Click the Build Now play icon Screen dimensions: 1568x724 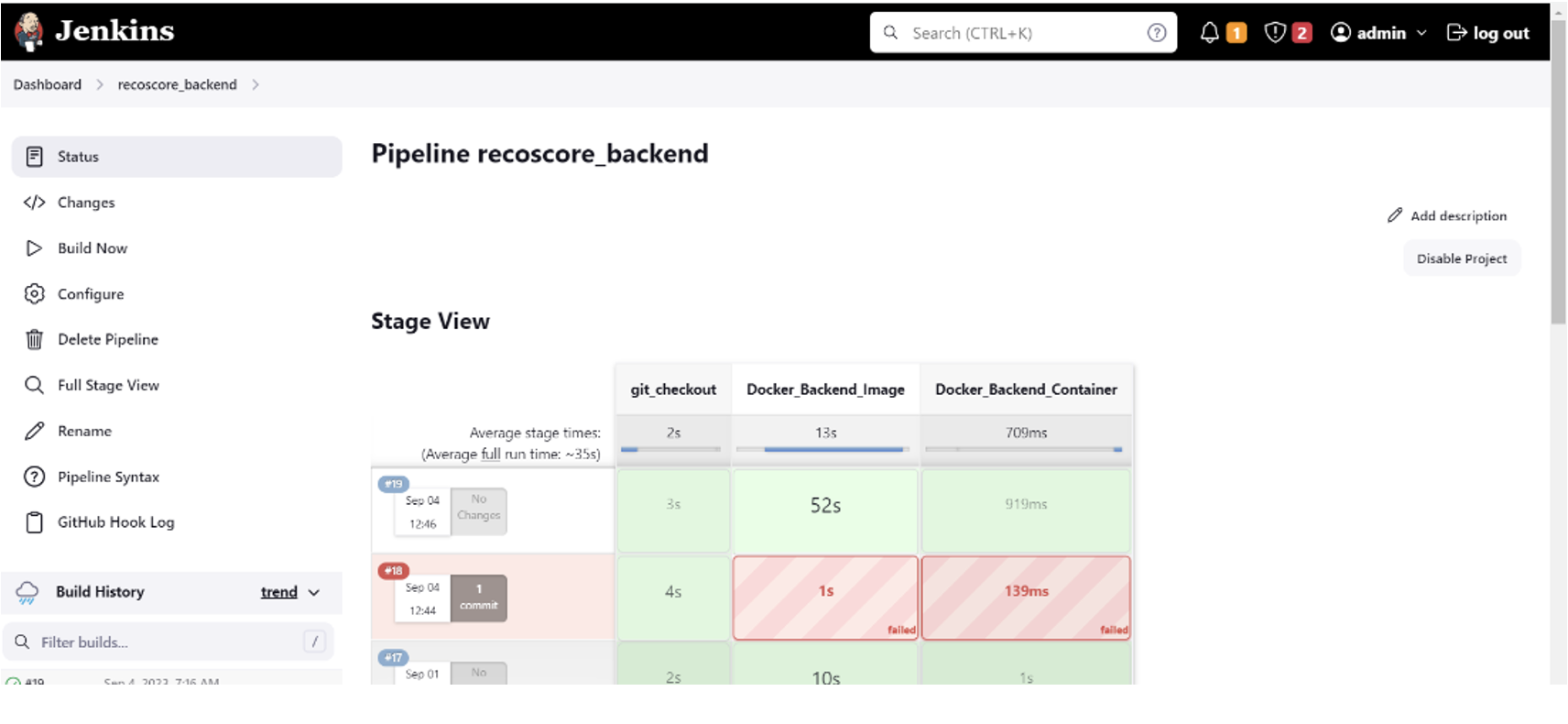coord(34,248)
